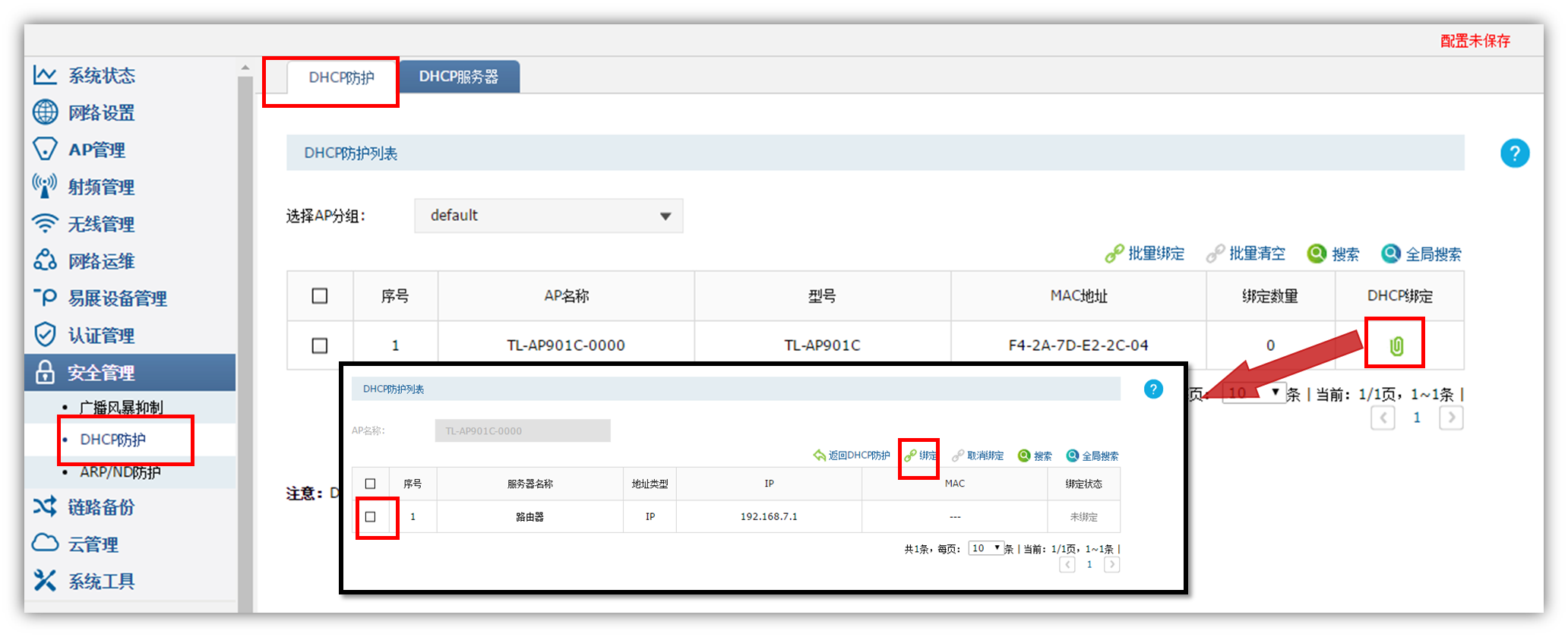This screenshot has height=637, width=1568.
Task: Open the main table per-page dropdown
Action: [1253, 393]
